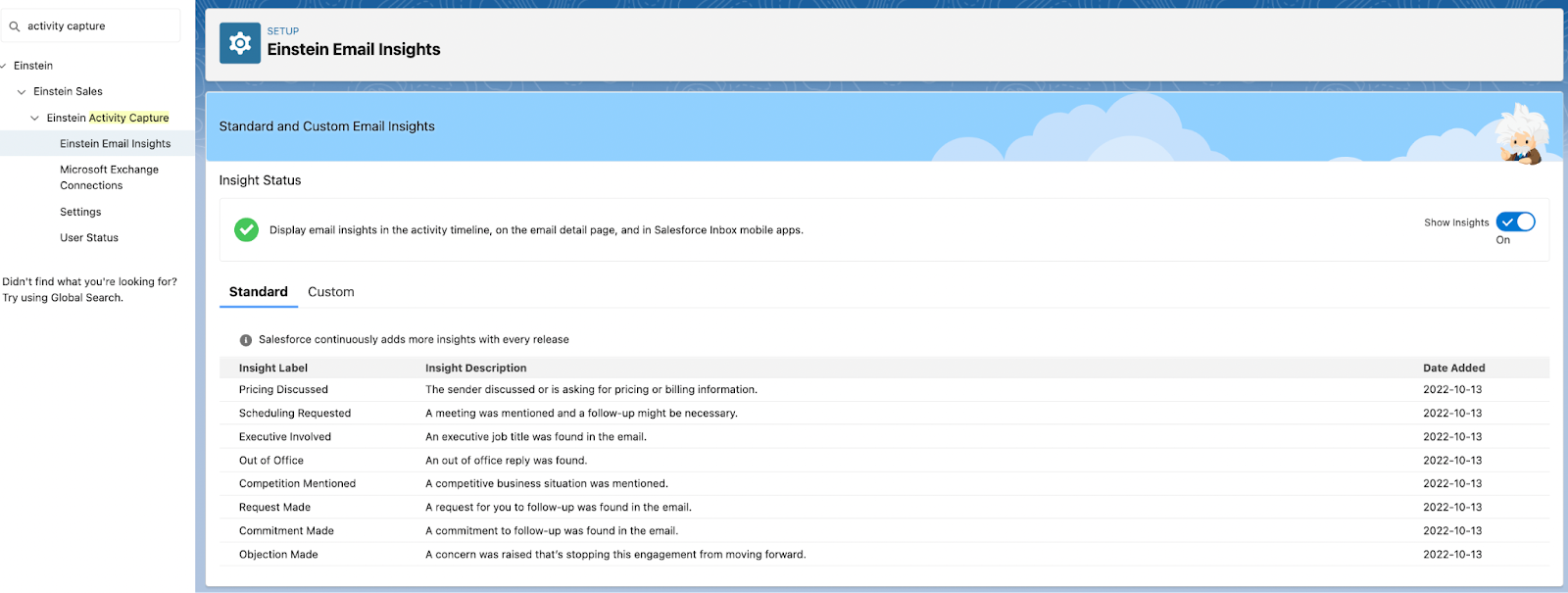Click the Quick Find field containing activity capture
This screenshot has height=593, width=1568.
point(90,26)
